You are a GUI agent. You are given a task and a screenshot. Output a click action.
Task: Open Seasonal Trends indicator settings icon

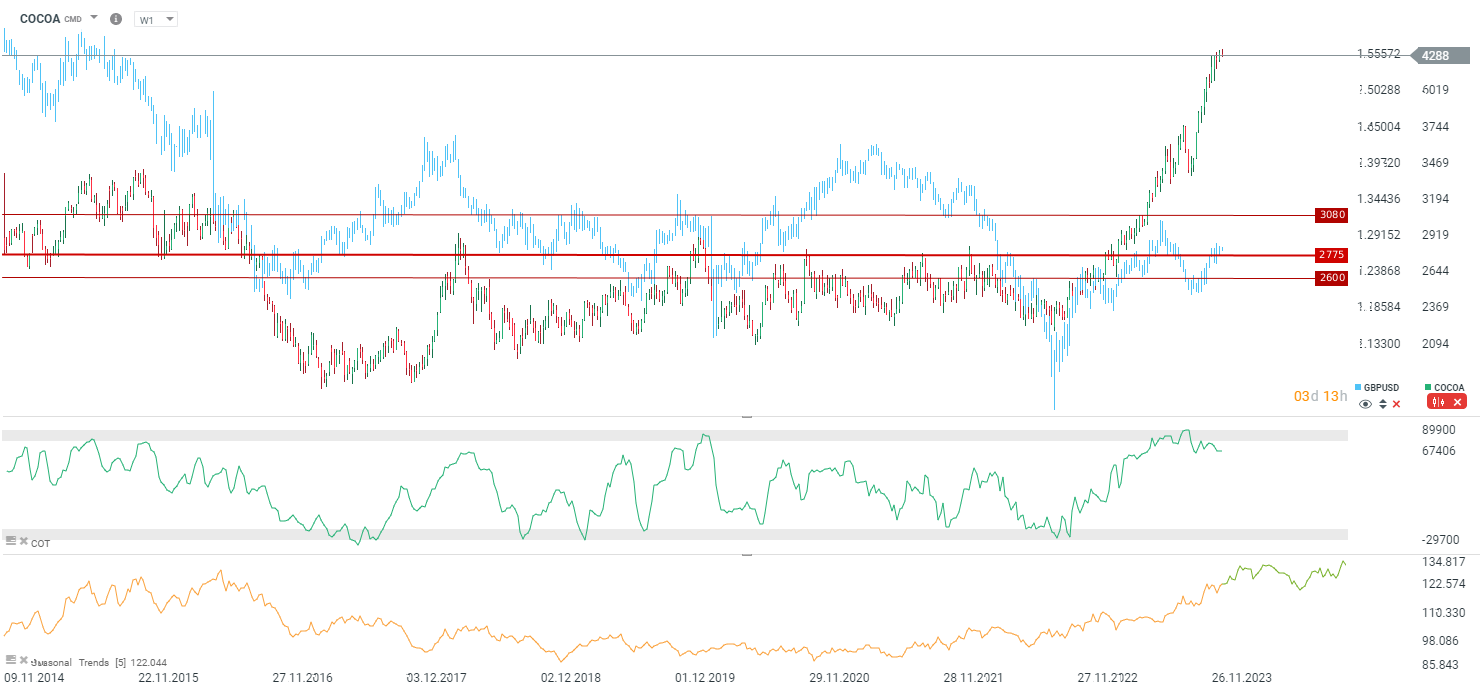11,660
